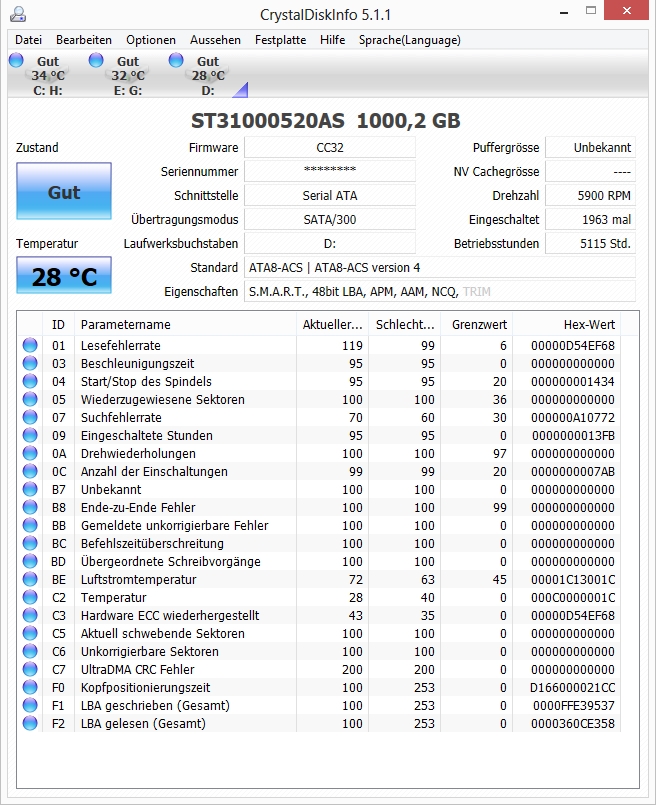Click status icon for Unkorrigierbare Sektoren row
The height and width of the screenshot is (805, 656).
(x=30, y=651)
